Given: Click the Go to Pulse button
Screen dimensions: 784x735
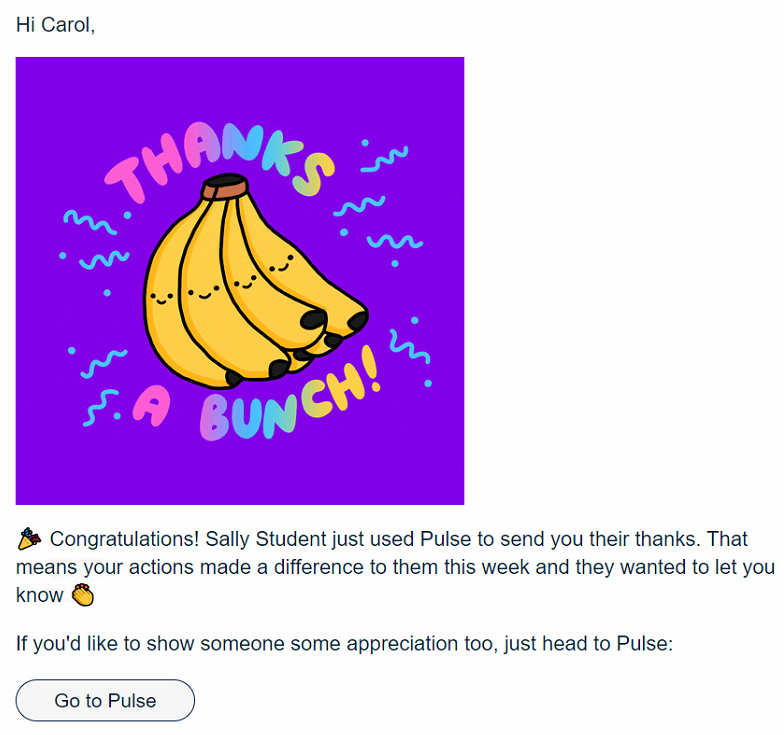Looking at the screenshot, I should point(105,700).
